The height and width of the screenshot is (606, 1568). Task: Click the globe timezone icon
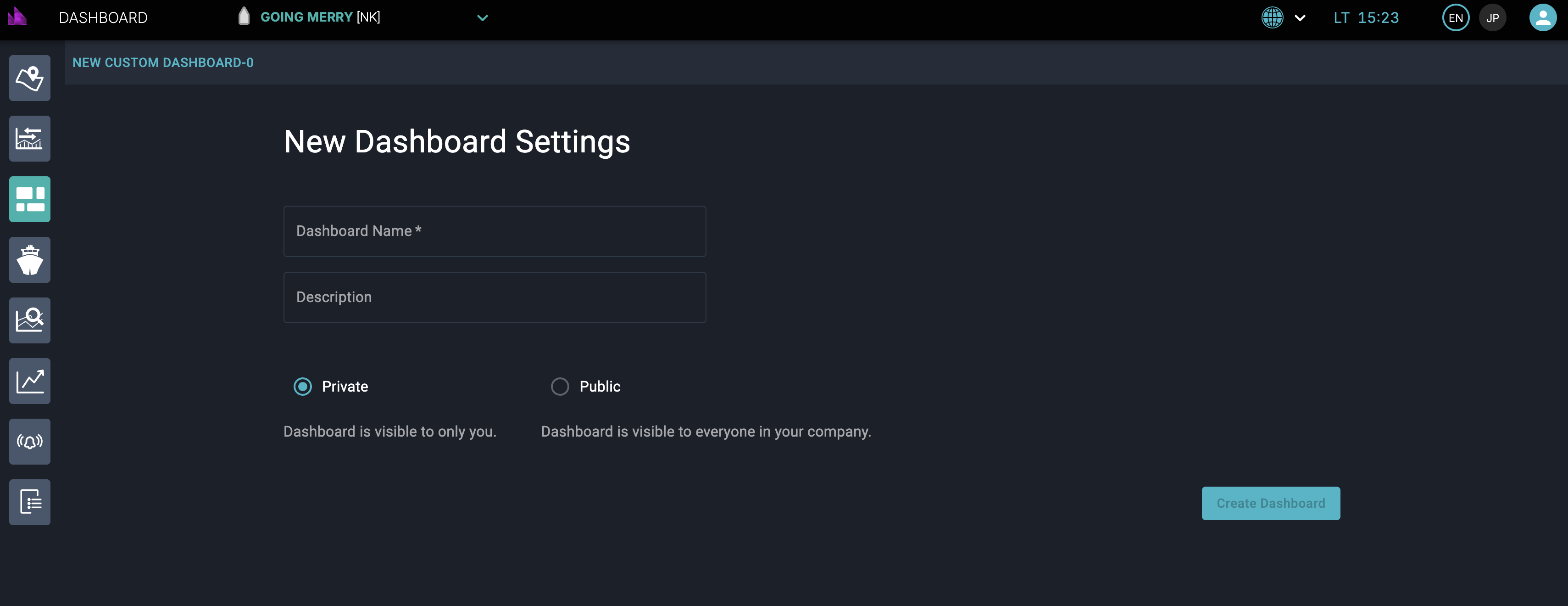click(x=1272, y=17)
